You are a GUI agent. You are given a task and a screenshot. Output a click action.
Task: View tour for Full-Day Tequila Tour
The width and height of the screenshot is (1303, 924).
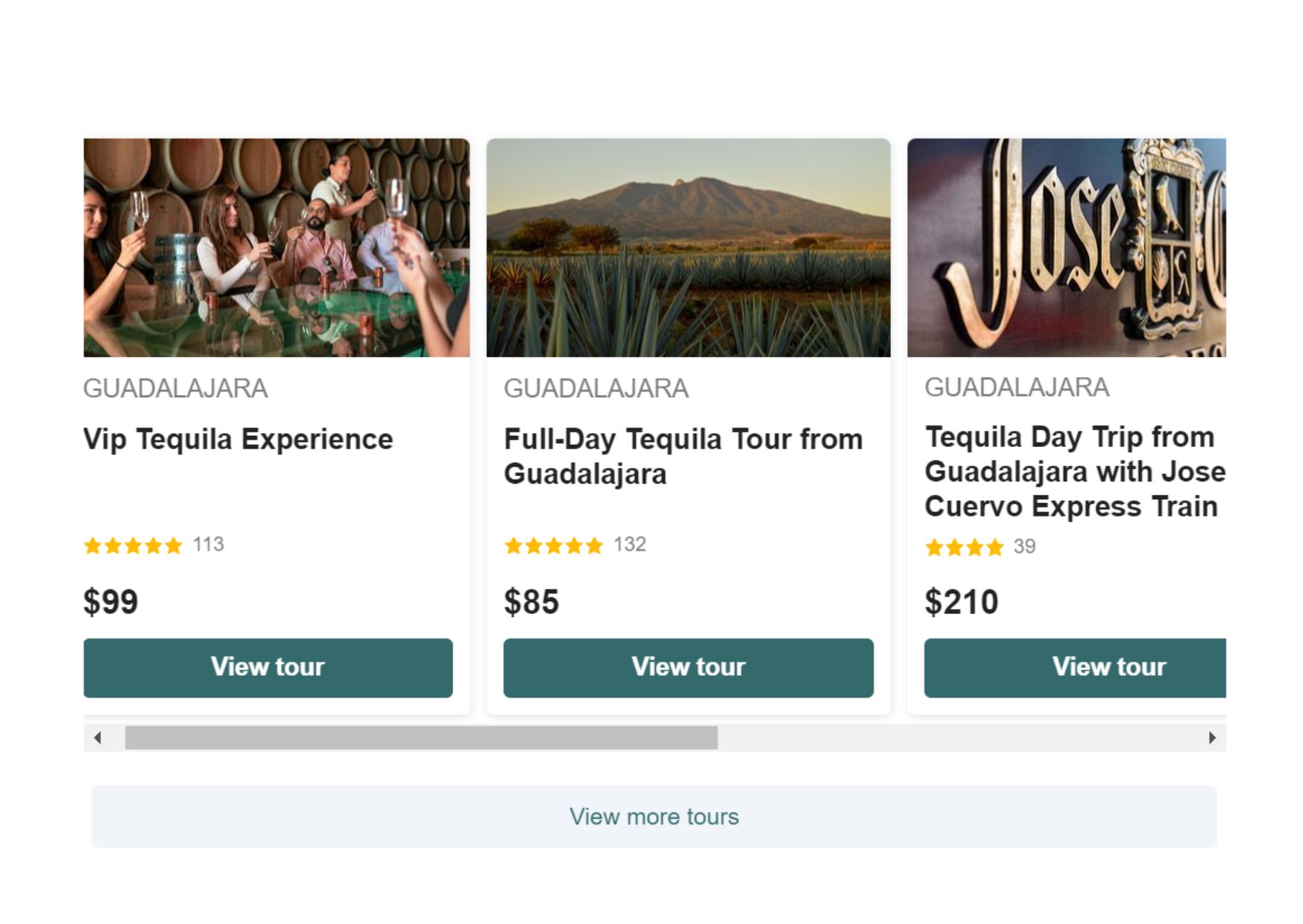pos(688,668)
